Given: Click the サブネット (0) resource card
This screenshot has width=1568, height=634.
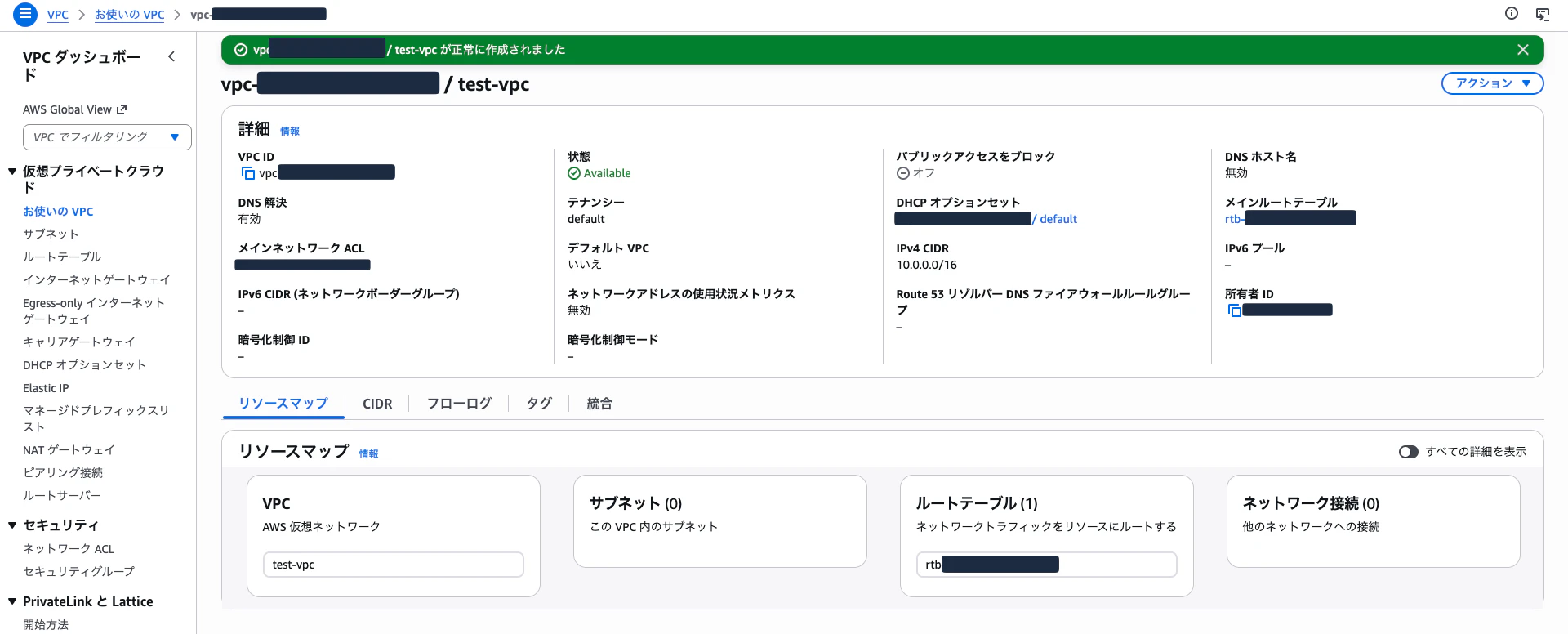Looking at the screenshot, I should tap(719, 521).
